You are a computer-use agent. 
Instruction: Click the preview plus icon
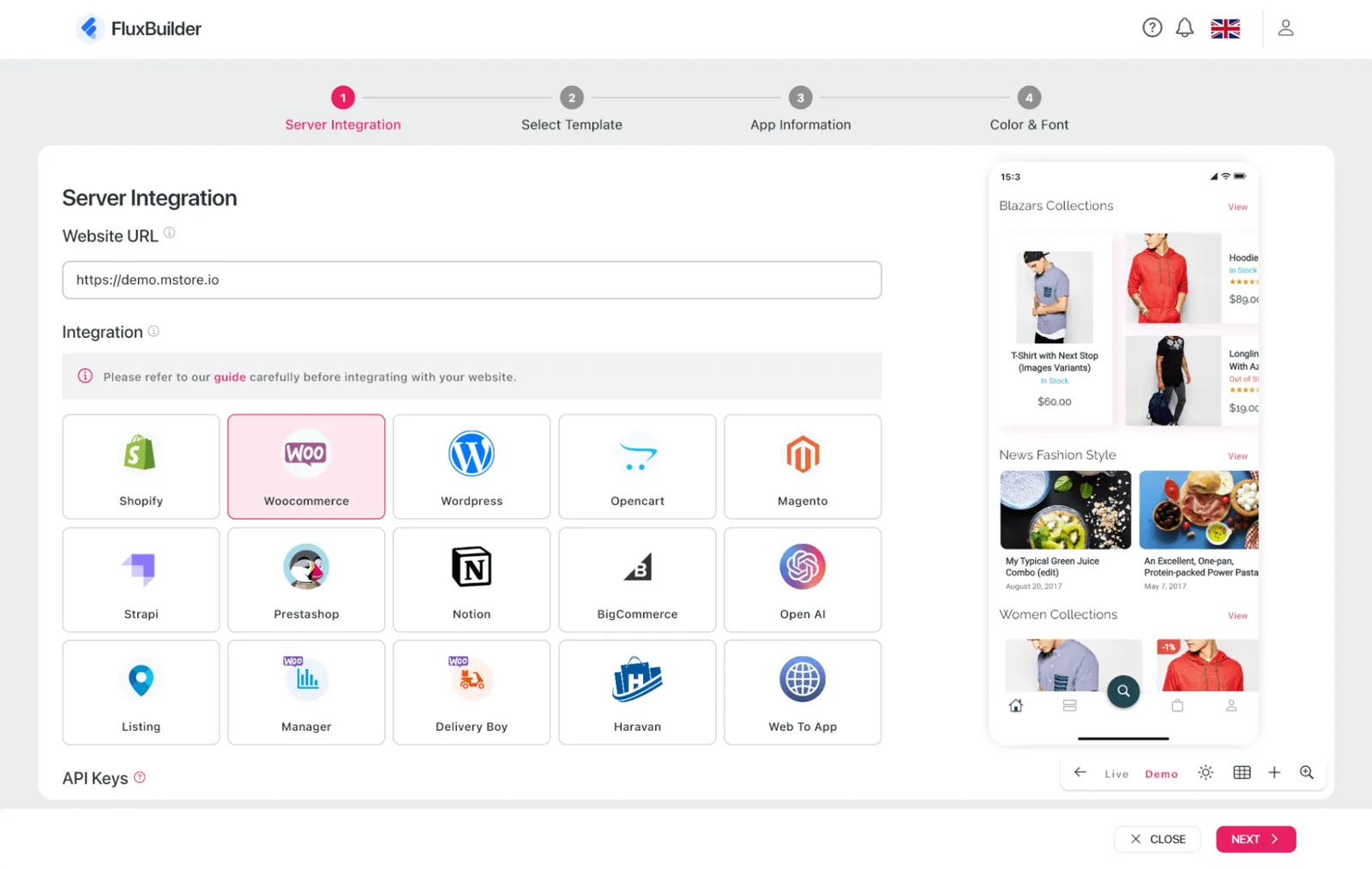[1274, 772]
